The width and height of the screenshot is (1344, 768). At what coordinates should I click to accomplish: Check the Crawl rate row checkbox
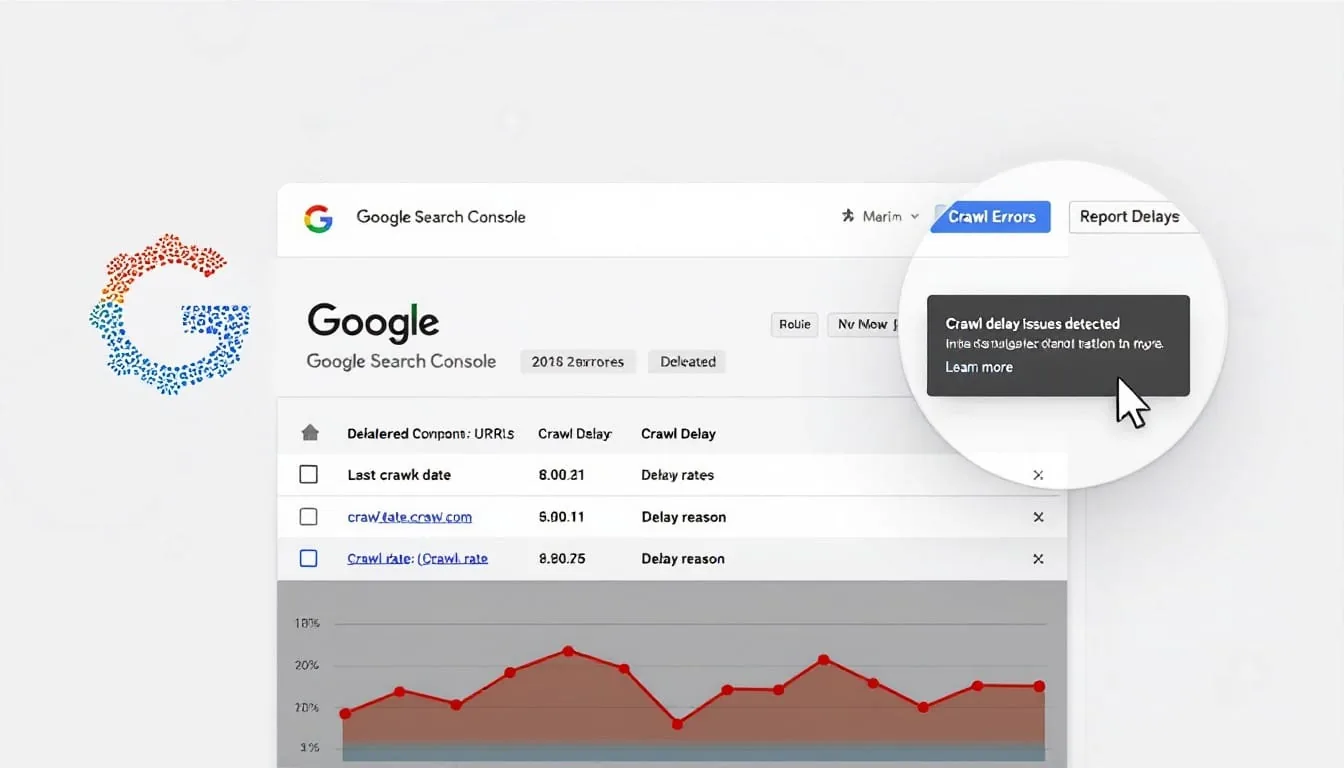coord(309,559)
